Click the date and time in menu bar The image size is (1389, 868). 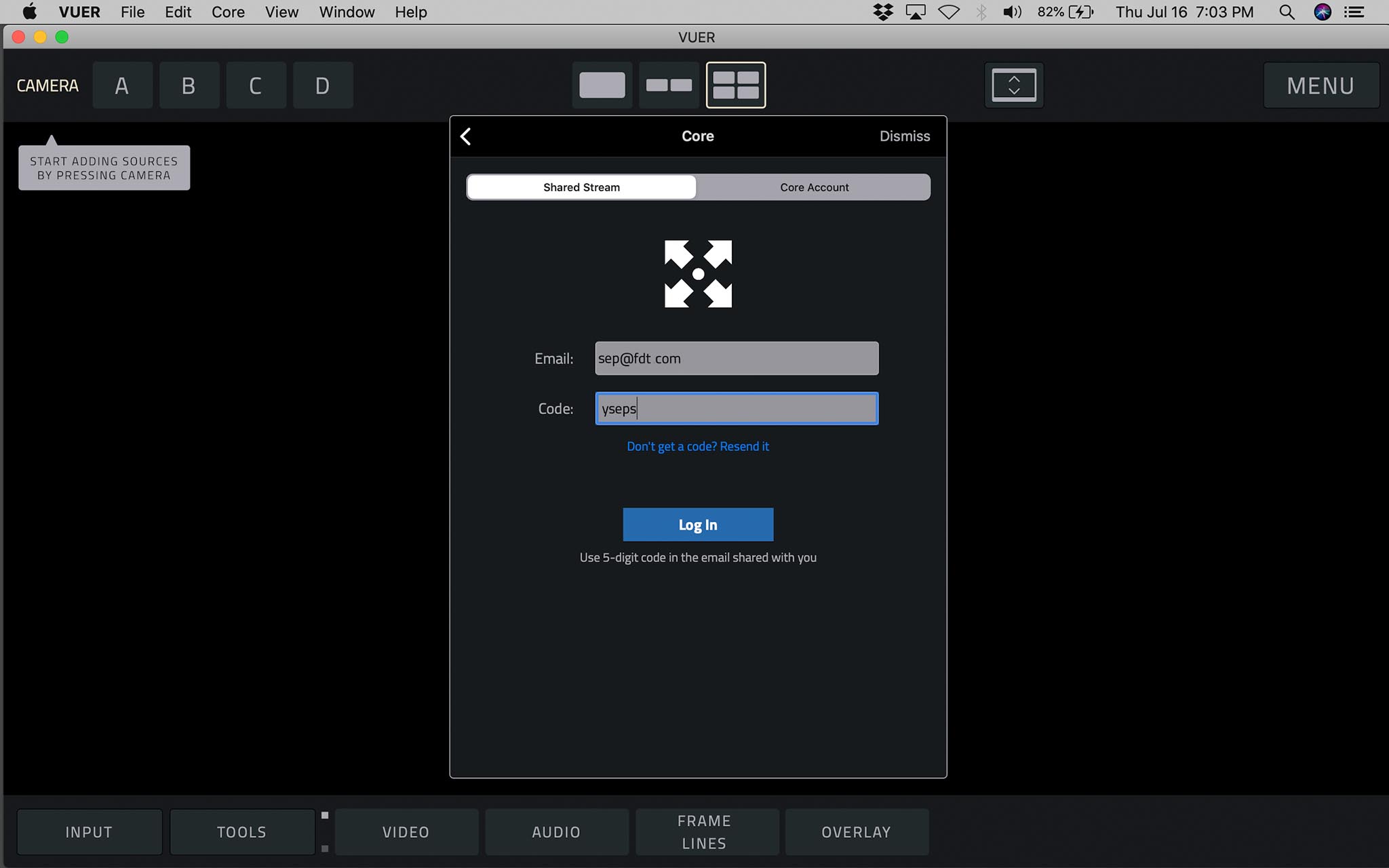[x=1184, y=12]
